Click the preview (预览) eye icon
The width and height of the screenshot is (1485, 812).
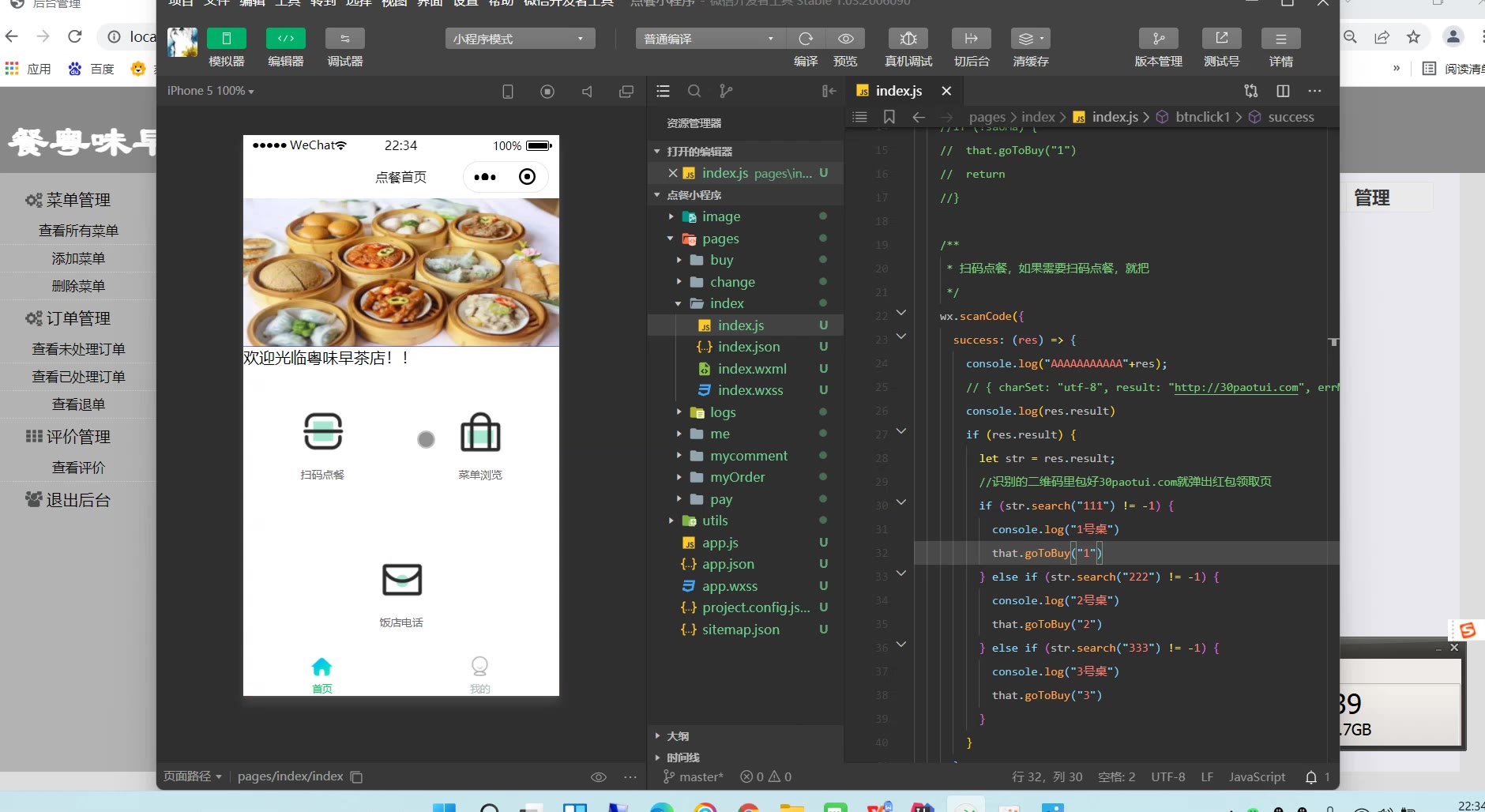tap(845, 39)
